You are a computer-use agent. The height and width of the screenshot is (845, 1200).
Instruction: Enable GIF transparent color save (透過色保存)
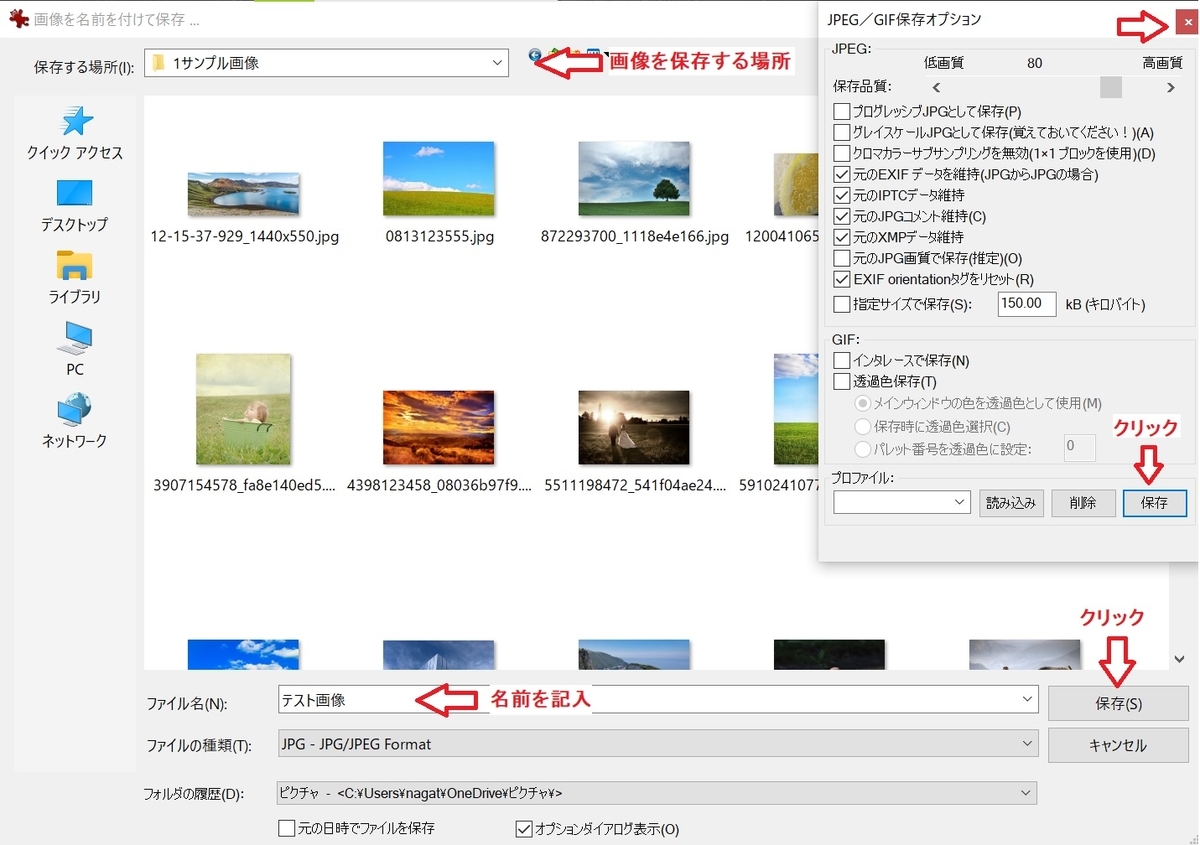click(842, 381)
